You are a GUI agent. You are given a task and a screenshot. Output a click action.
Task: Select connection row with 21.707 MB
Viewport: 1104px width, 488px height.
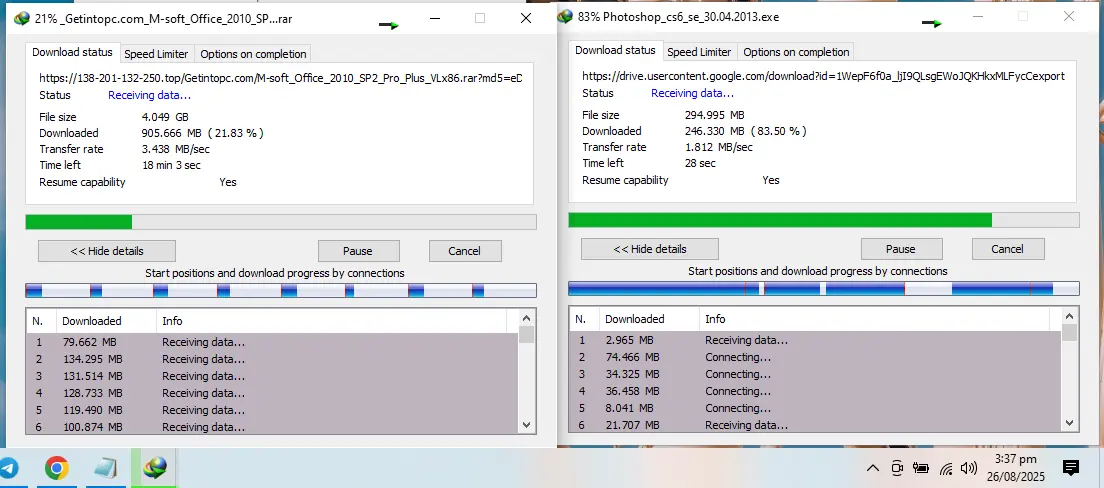point(816,425)
